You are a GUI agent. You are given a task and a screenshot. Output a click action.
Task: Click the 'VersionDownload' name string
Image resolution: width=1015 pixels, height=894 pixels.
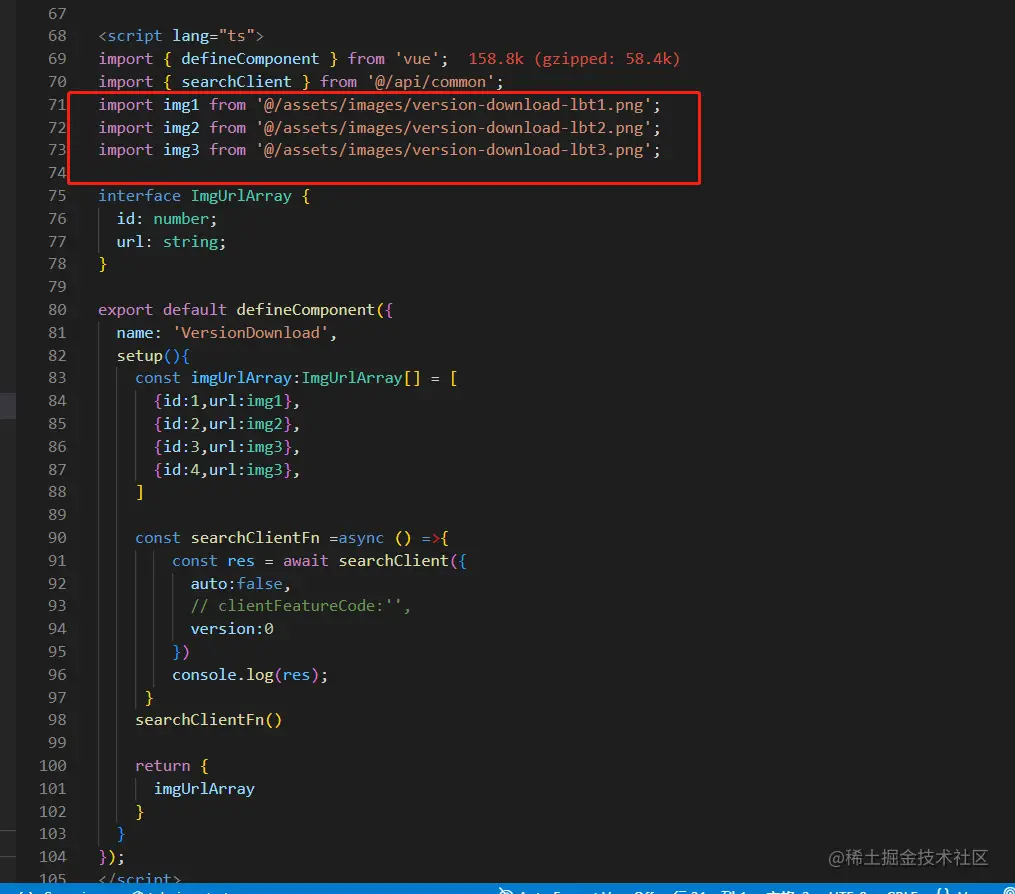point(251,333)
